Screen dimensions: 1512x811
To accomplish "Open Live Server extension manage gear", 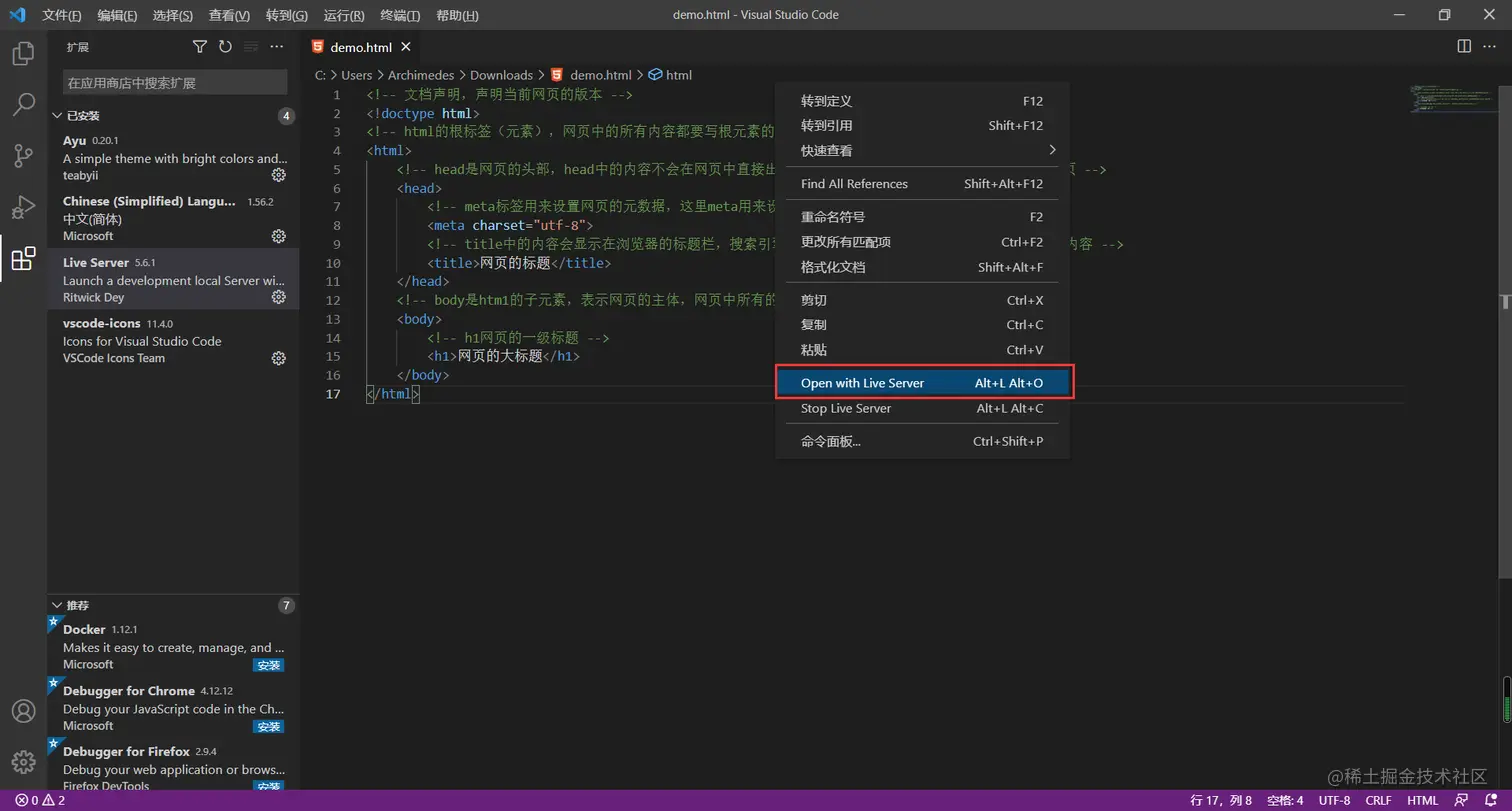I will [x=279, y=297].
